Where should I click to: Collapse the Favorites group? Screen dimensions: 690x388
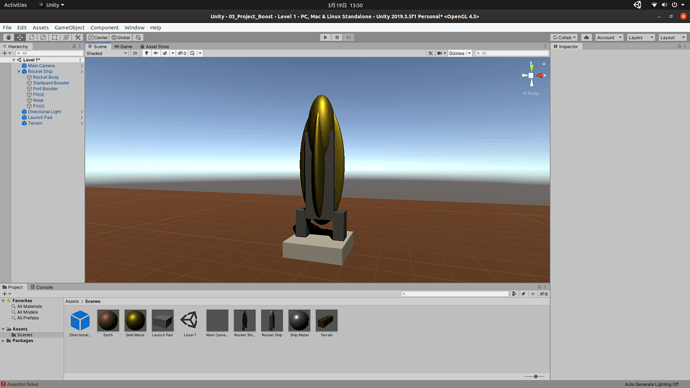tap(3, 300)
